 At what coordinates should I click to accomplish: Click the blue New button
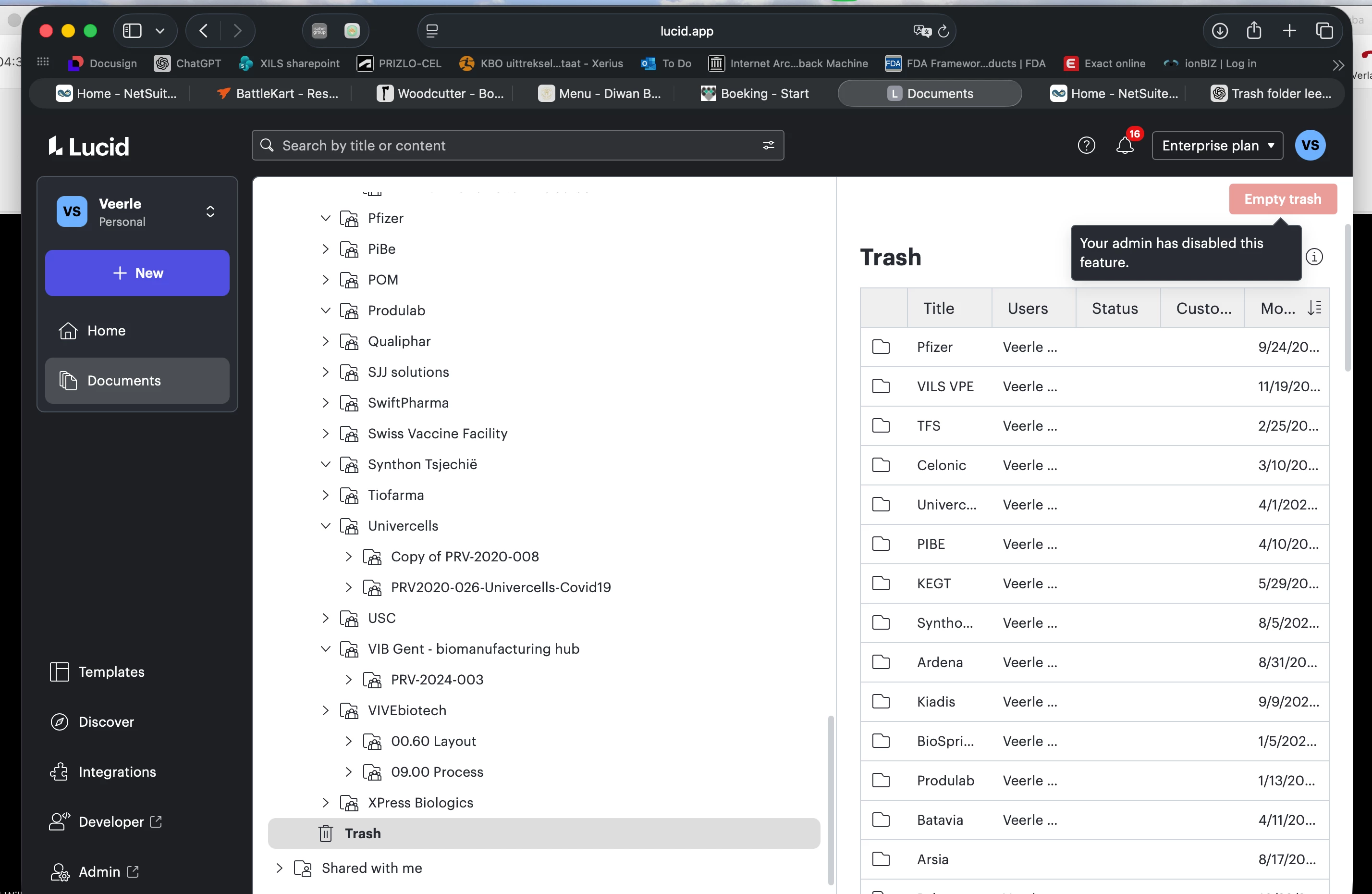pyautogui.click(x=137, y=273)
